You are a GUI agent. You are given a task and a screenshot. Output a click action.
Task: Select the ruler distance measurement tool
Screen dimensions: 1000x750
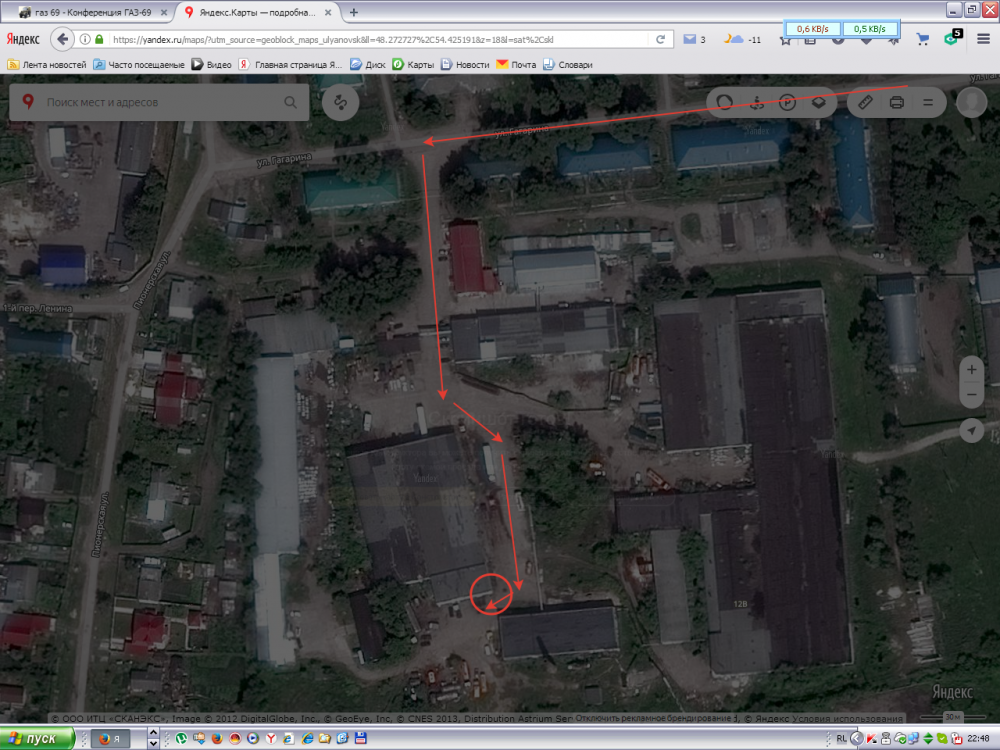click(x=866, y=102)
